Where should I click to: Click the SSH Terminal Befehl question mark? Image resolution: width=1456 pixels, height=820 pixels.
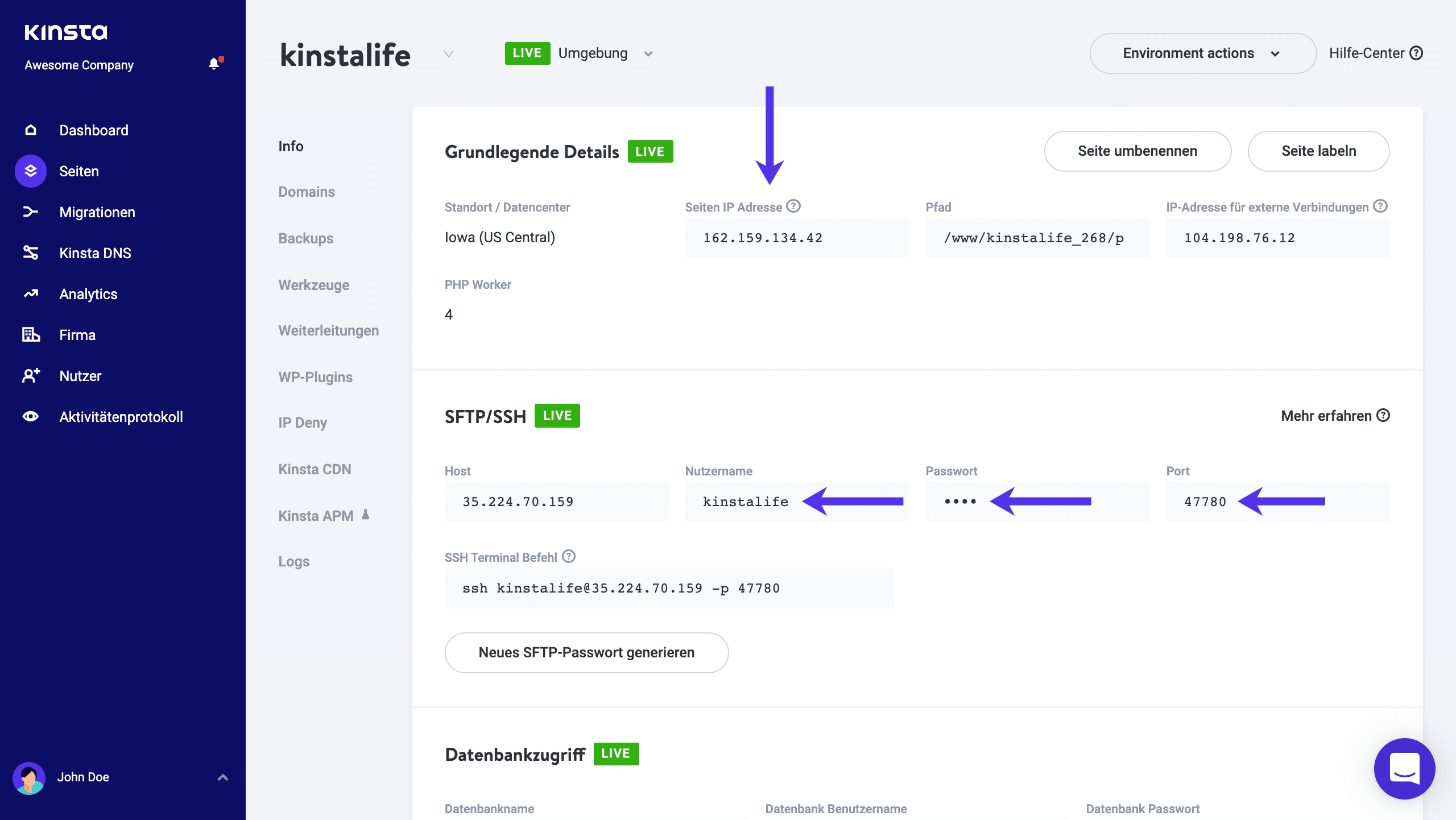568,557
